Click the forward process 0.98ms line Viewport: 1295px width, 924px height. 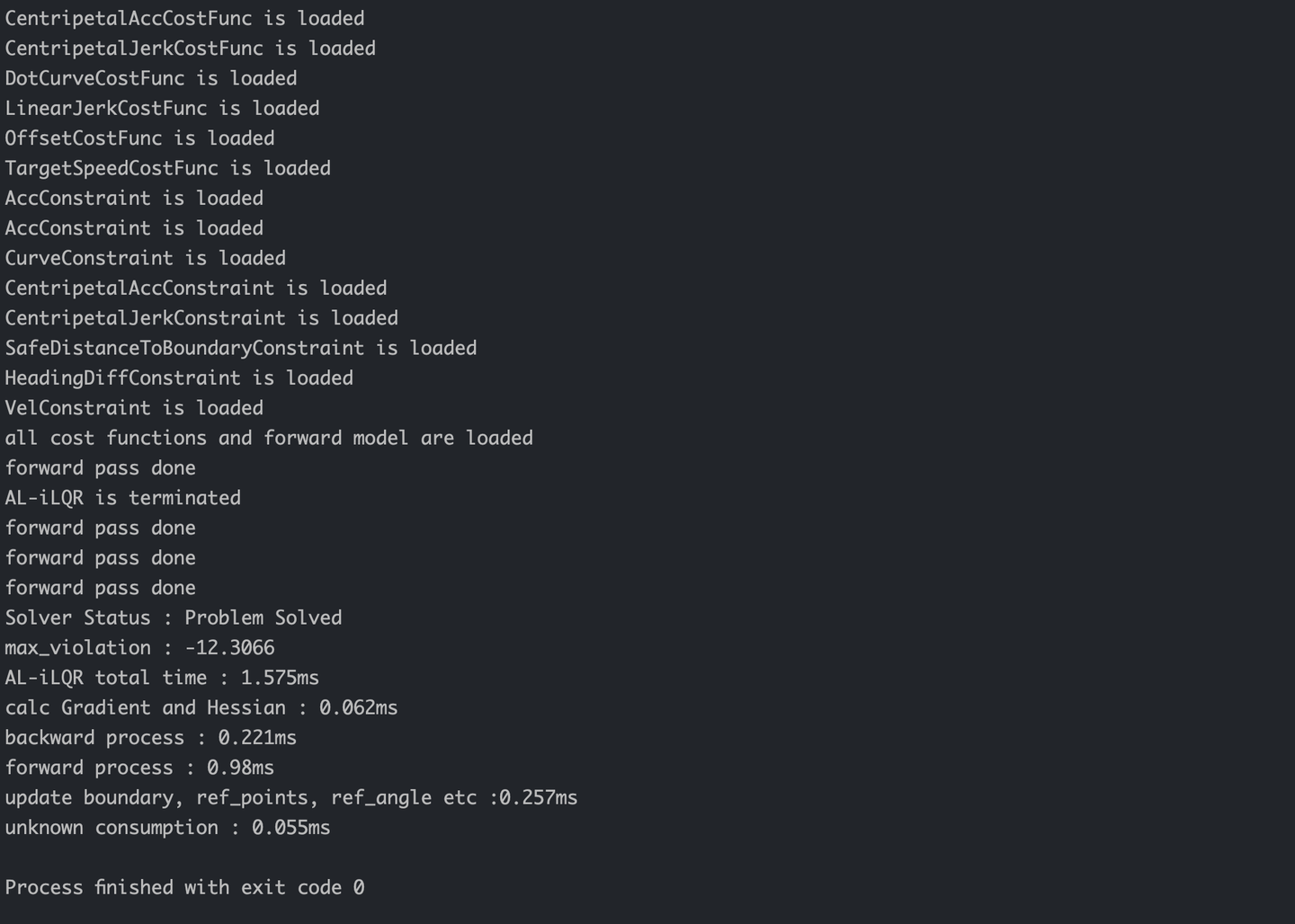[139, 768]
